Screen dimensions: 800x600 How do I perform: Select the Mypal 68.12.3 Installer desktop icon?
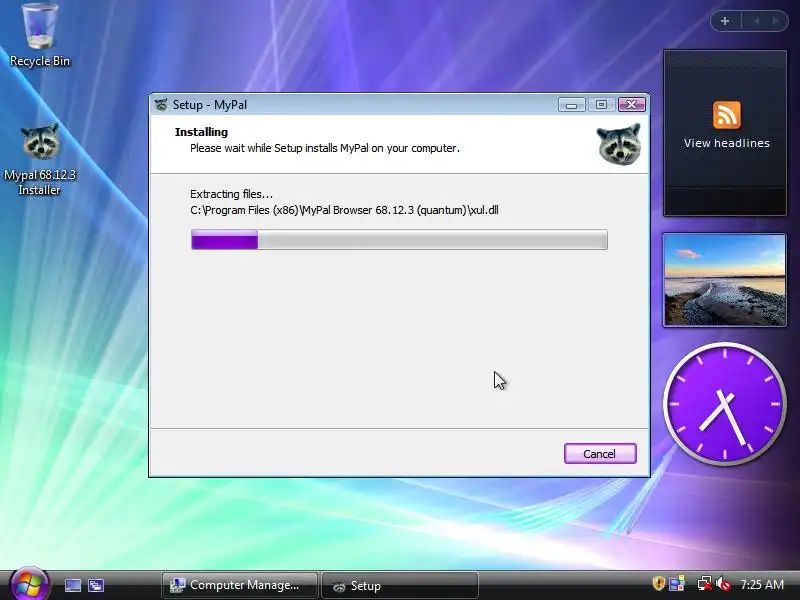point(40,159)
